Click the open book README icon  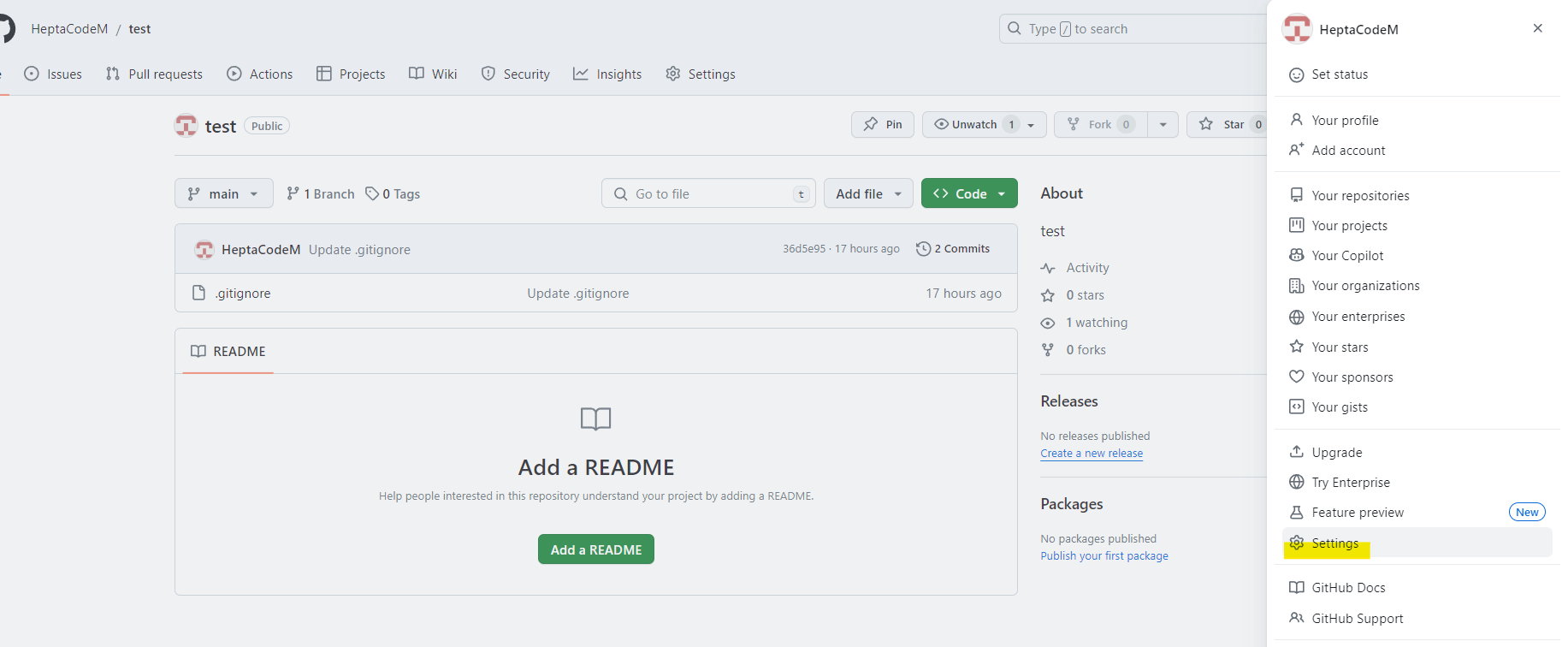[x=596, y=418]
